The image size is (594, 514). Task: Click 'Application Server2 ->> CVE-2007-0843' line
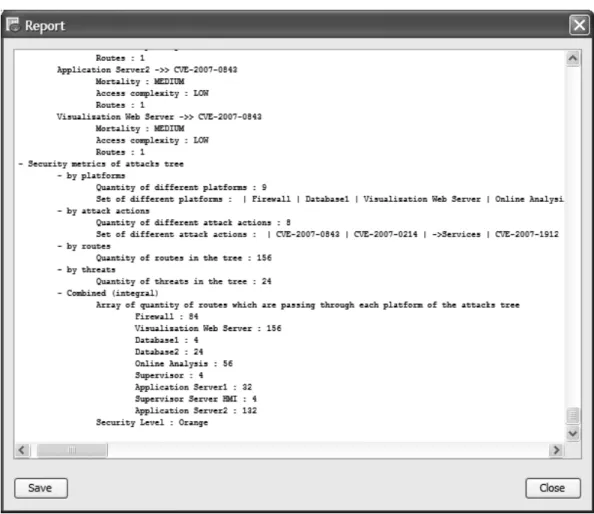pos(147,70)
